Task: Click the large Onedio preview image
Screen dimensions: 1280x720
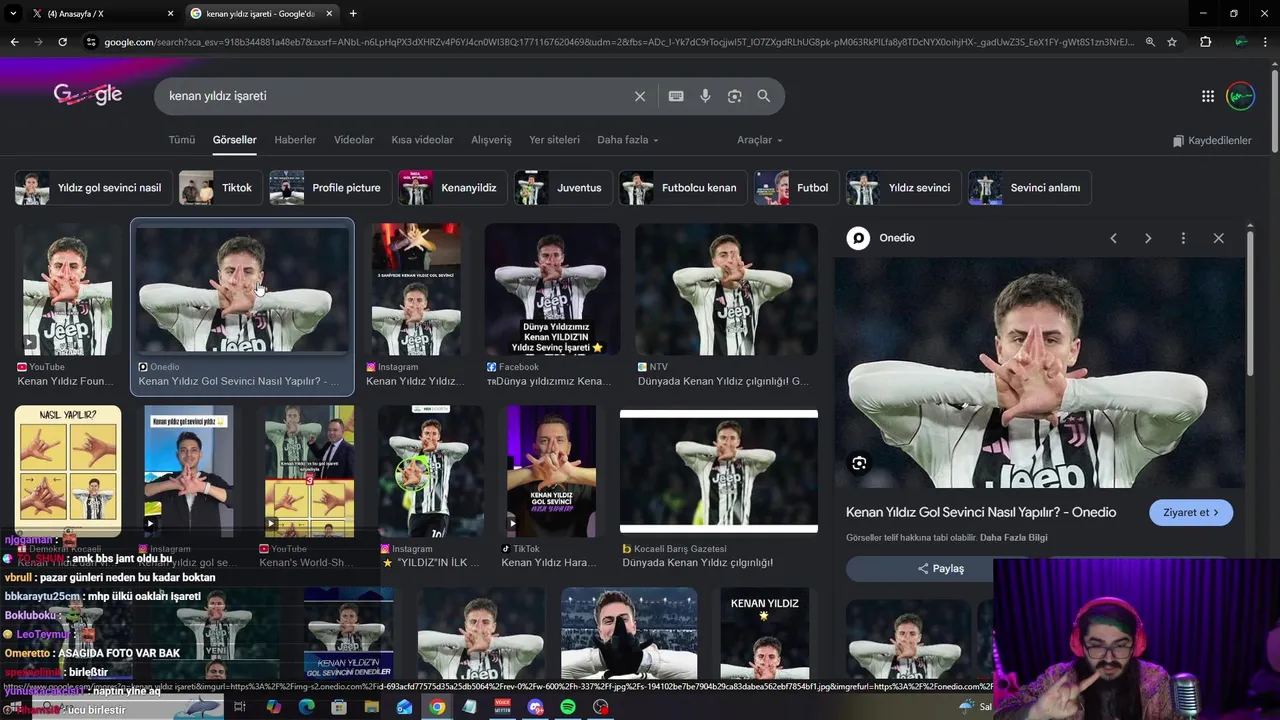Action: point(1040,372)
